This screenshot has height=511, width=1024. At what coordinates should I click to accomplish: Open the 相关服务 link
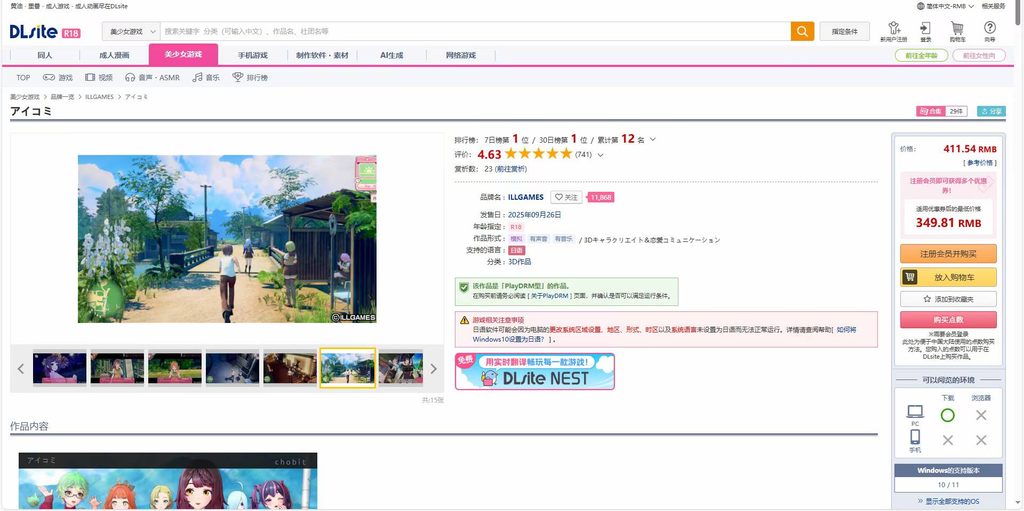[x=993, y=6]
